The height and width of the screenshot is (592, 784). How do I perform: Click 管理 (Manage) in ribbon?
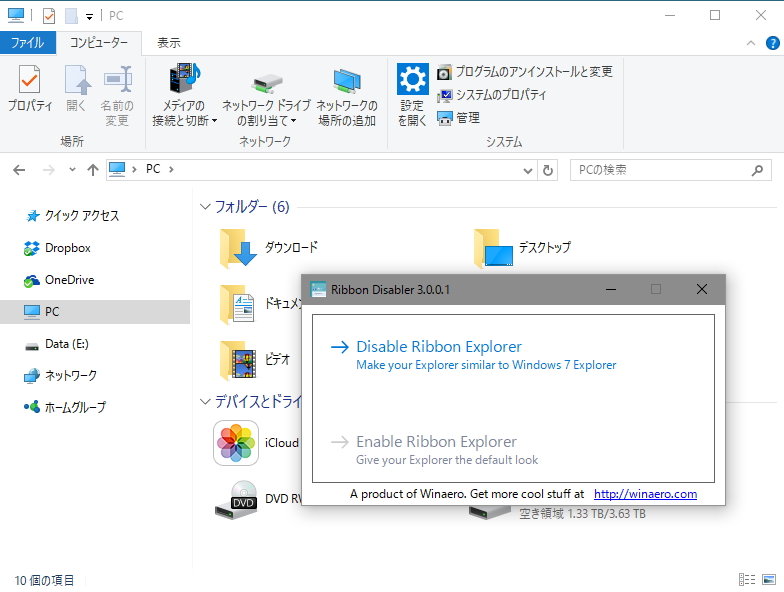(458, 118)
